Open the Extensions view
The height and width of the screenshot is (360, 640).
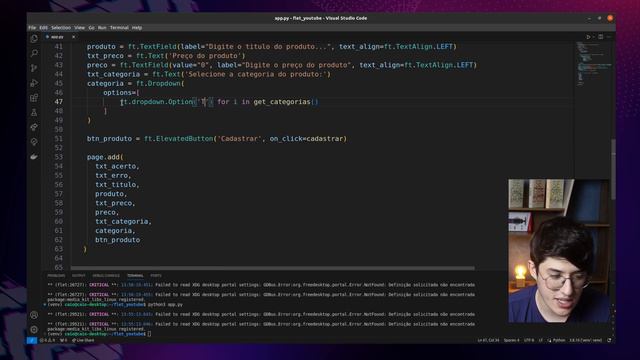click(34, 98)
